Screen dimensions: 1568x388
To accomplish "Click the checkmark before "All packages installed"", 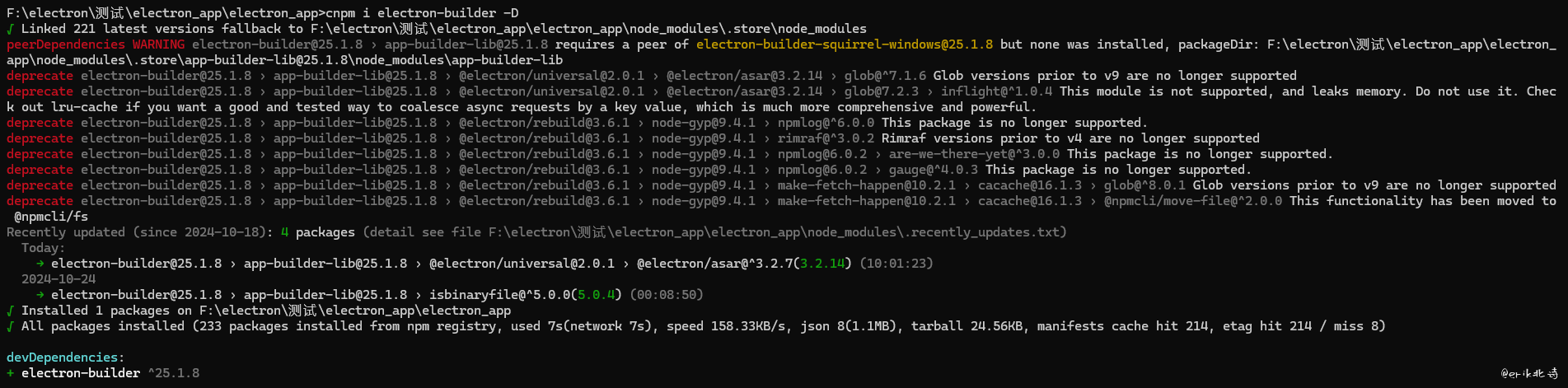I will tap(10, 326).
